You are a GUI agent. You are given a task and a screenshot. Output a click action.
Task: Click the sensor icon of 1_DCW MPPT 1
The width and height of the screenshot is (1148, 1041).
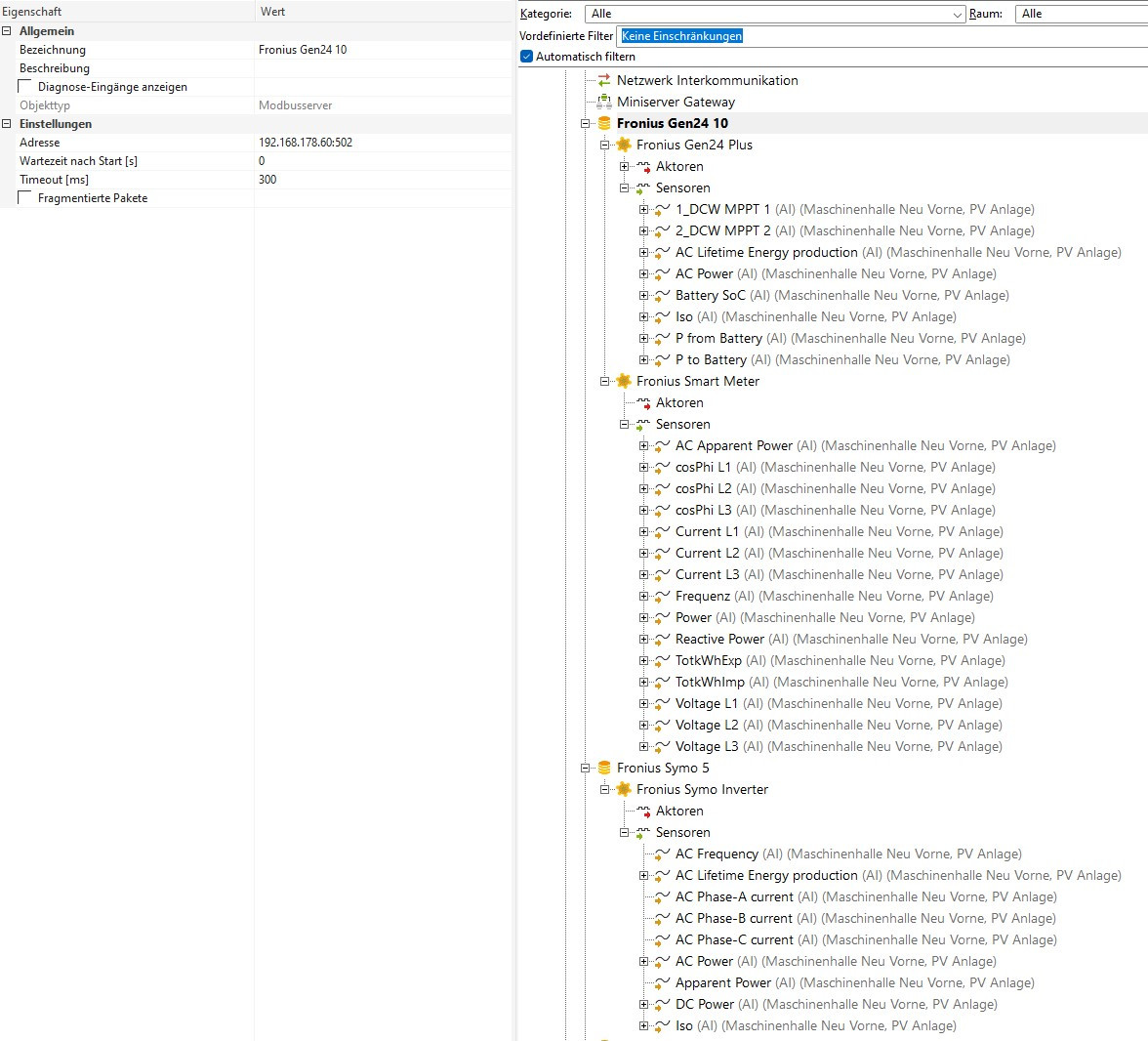(662, 210)
